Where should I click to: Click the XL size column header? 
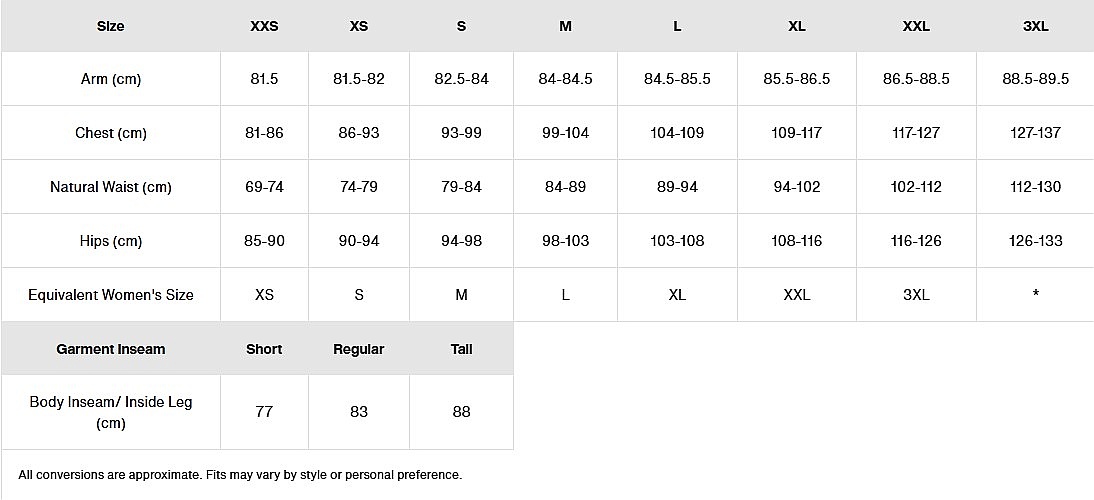click(x=797, y=26)
